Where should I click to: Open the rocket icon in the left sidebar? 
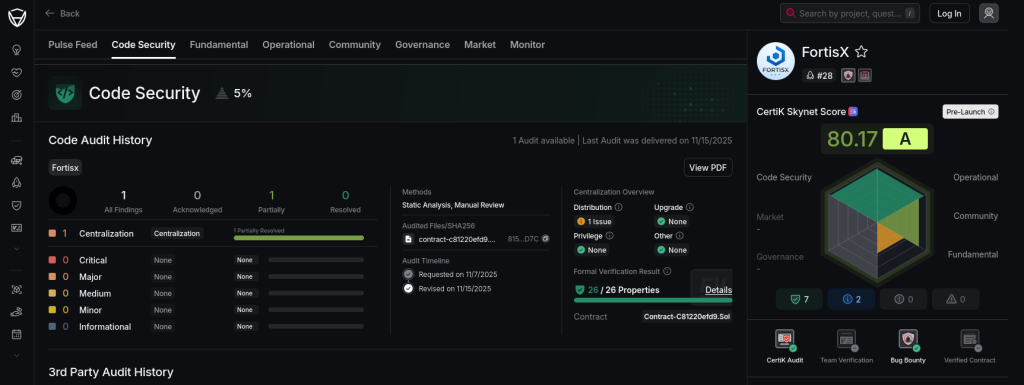point(17,183)
